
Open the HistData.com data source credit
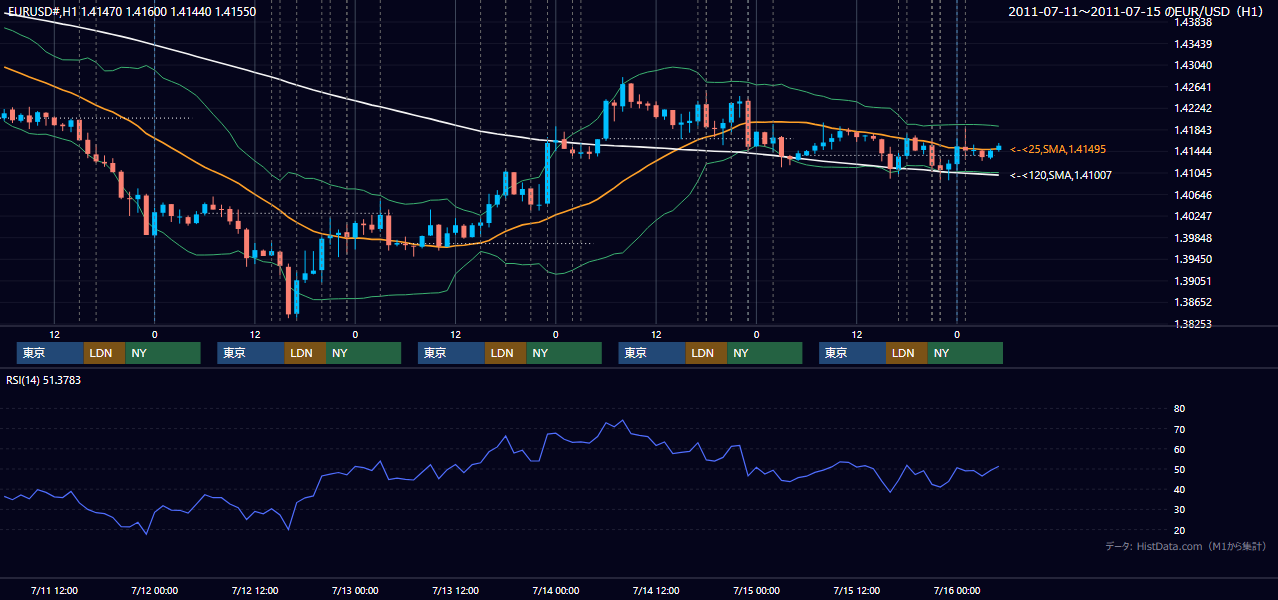pos(1186,546)
